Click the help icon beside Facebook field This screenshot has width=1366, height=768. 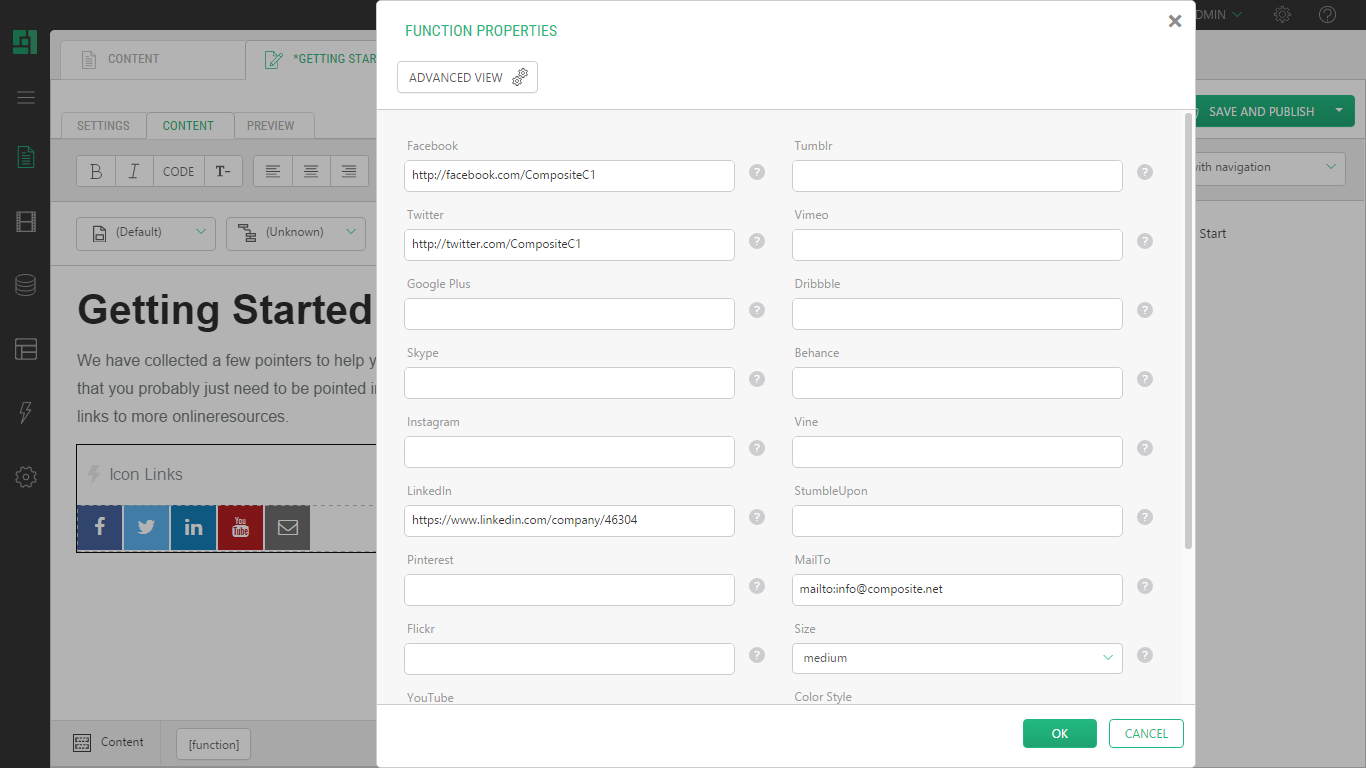point(757,172)
